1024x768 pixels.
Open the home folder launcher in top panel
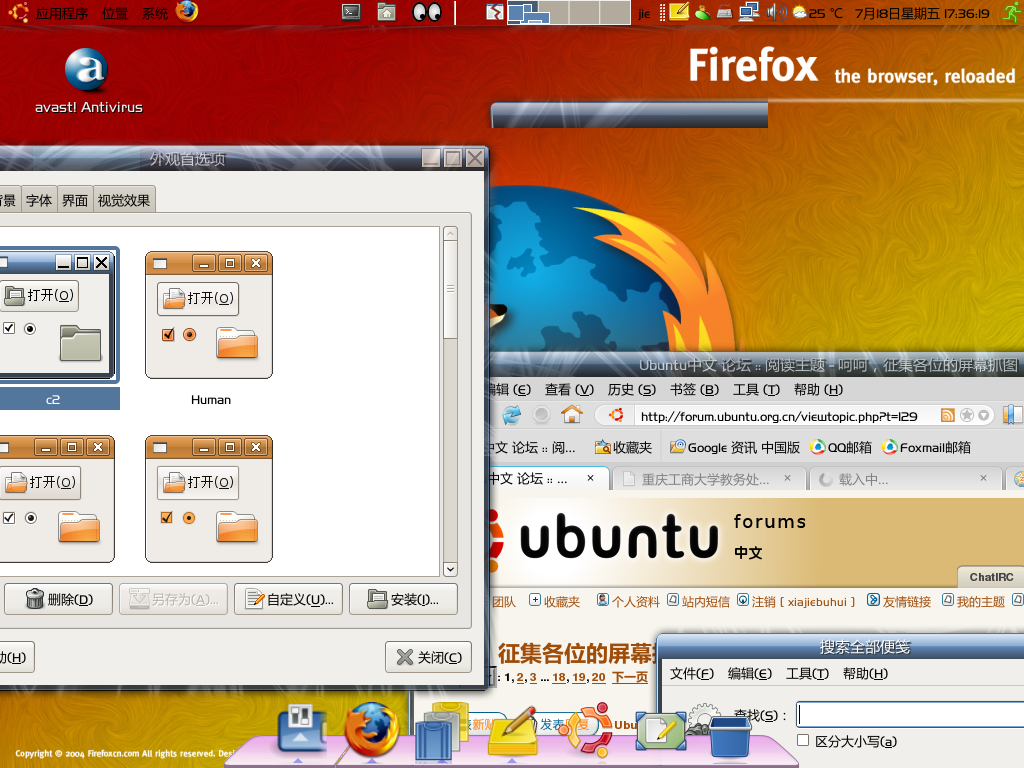pyautogui.click(x=387, y=12)
